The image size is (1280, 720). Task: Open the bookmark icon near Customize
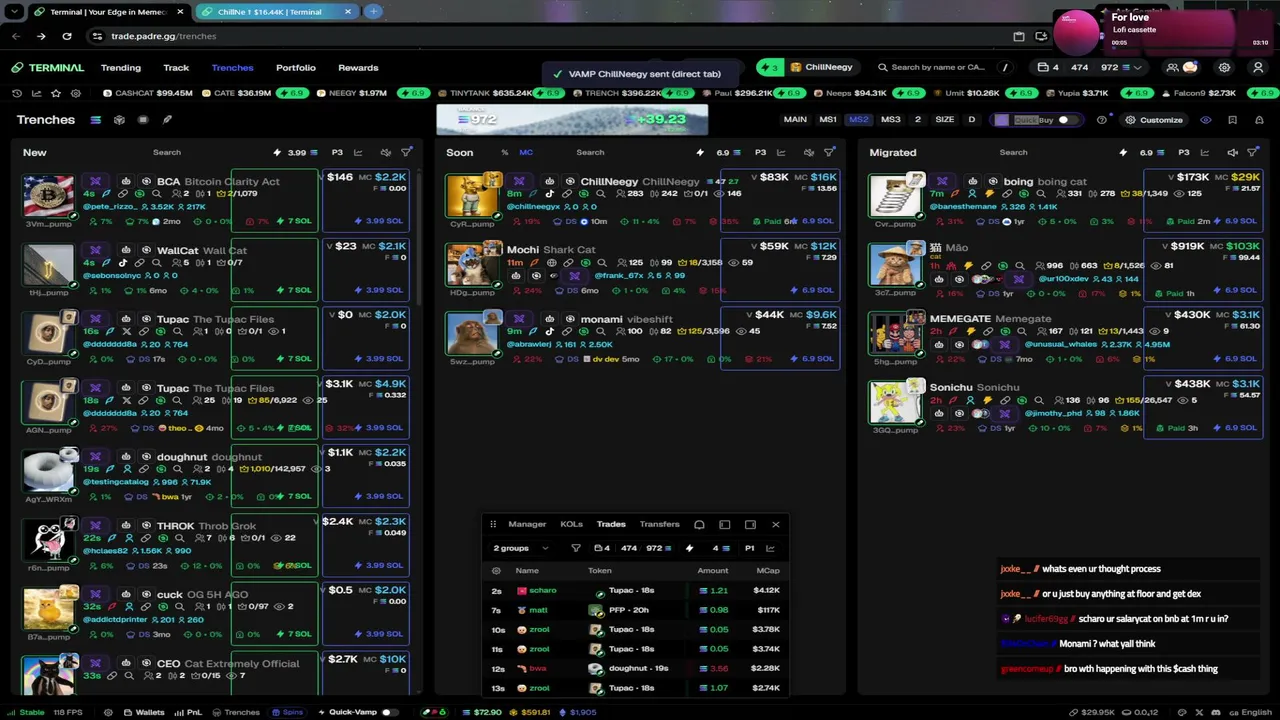pos(1232,120)
